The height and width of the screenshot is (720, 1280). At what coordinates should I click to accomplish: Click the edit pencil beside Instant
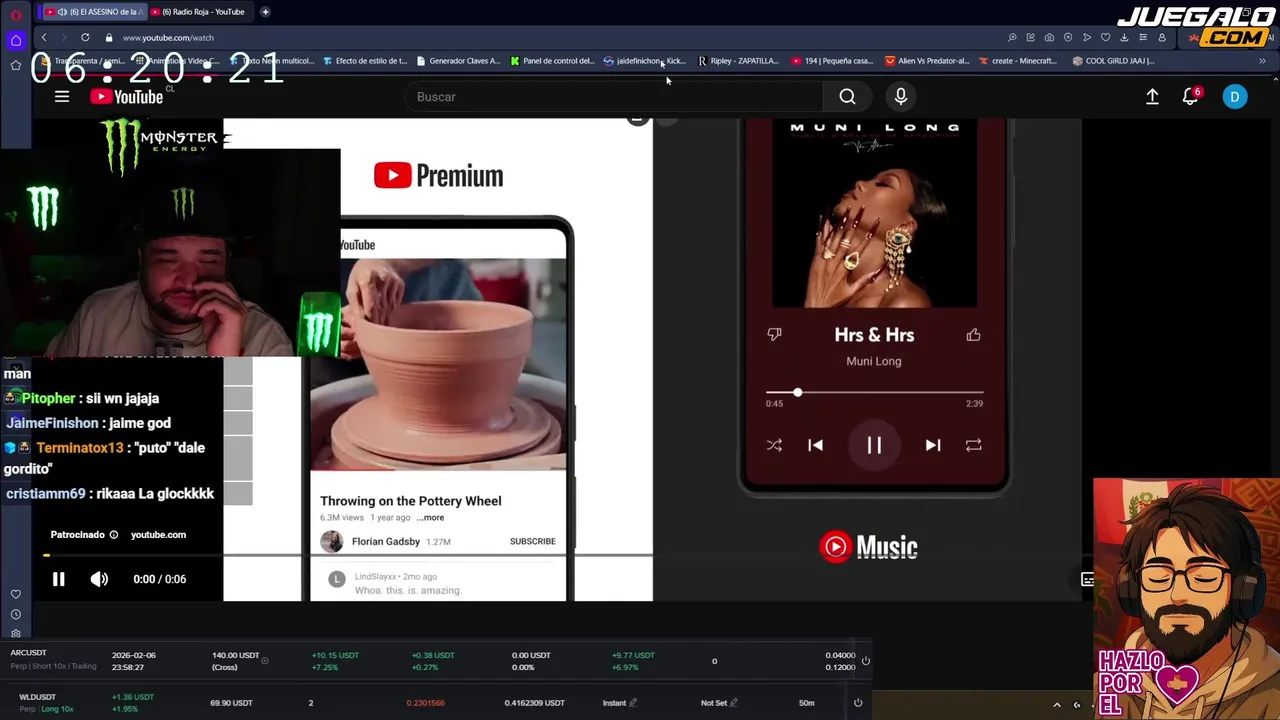[633, 703]
